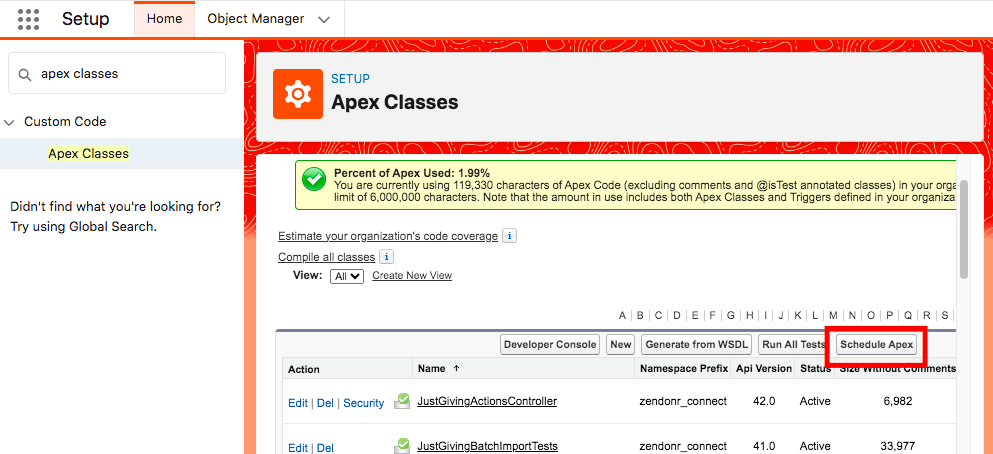Filter the list by letter A
The width and height of the screenshot is (993, 454).
[623, 315]
